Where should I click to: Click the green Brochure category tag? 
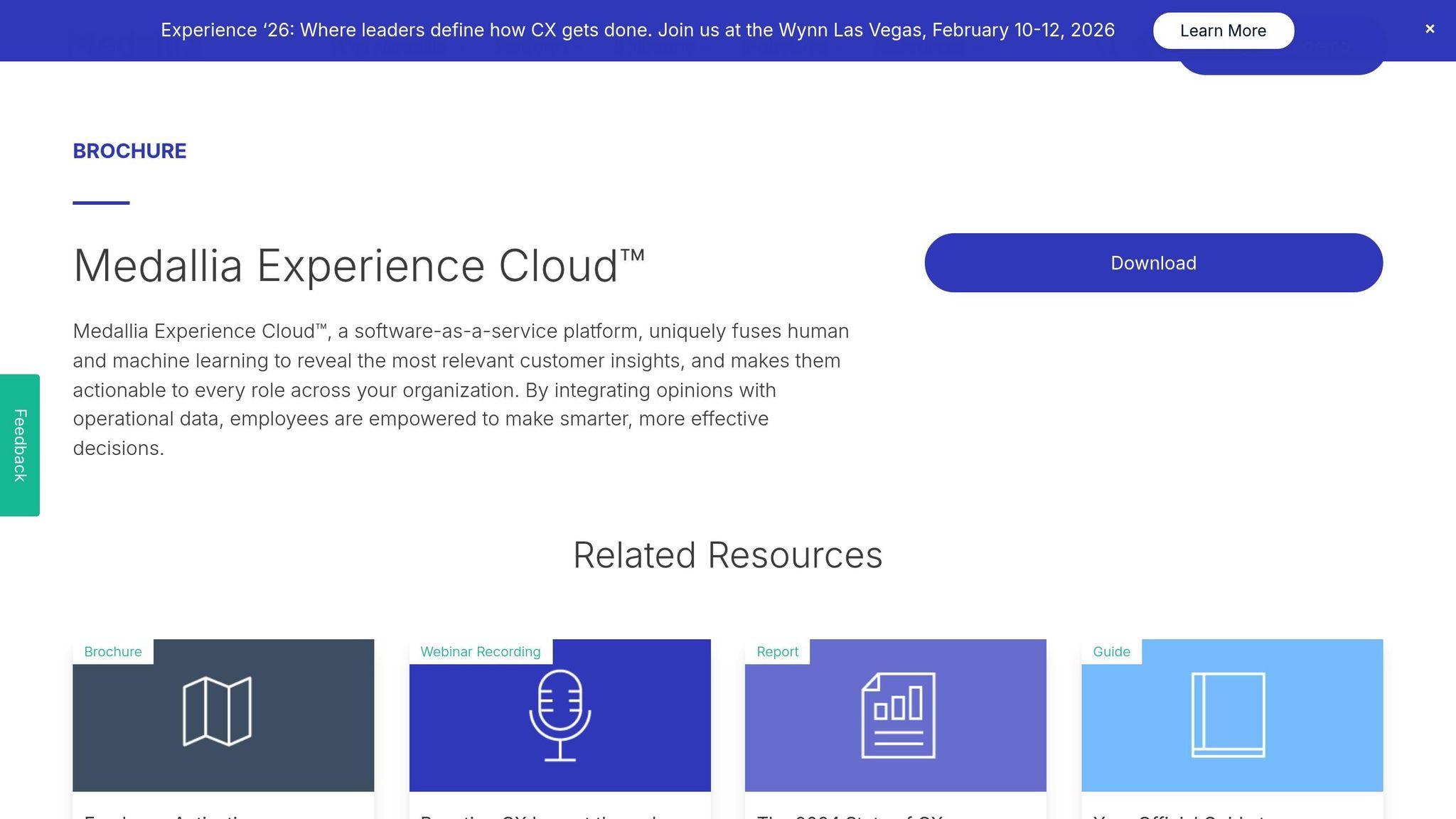pyautogui.click(x=112, y=651)
